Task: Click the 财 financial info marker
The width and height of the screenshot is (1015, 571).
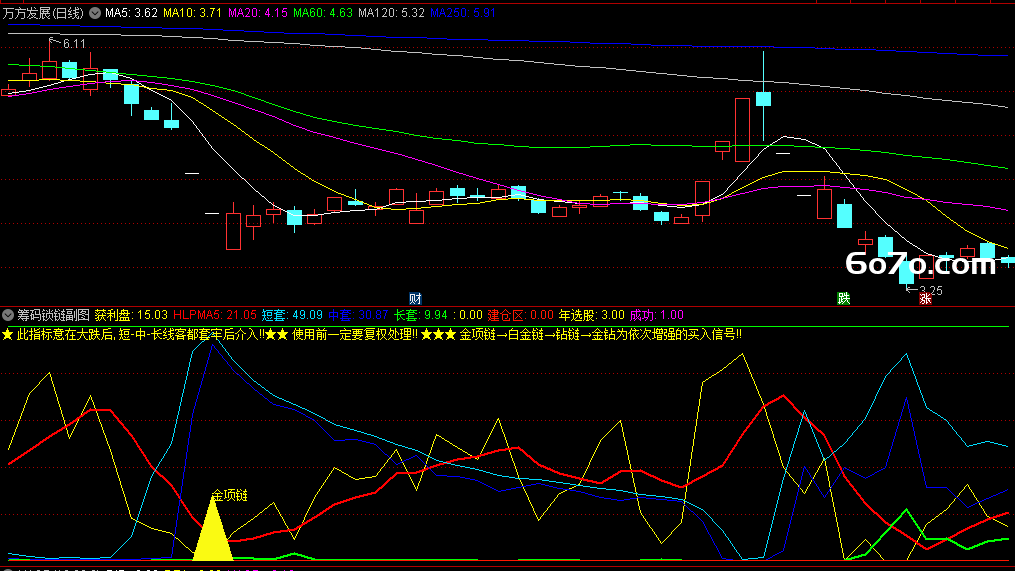Action: tap(416, 298)
